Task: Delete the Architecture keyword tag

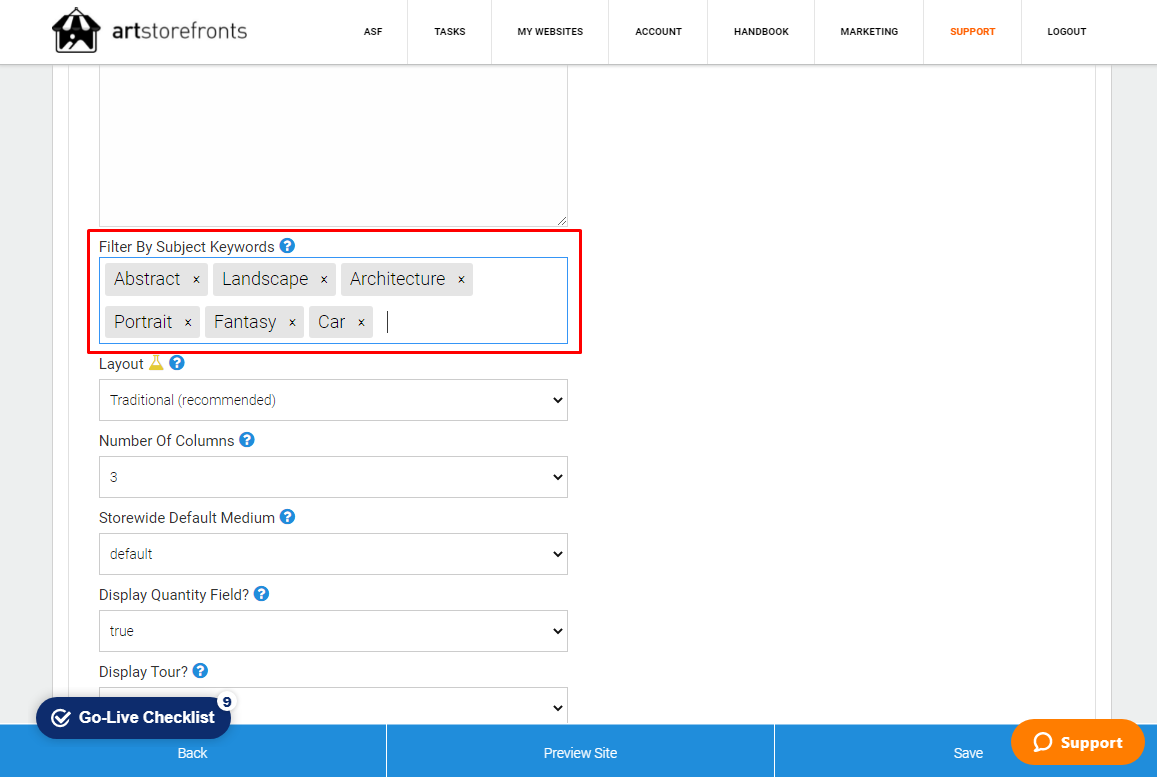Action: pos(461,280)
